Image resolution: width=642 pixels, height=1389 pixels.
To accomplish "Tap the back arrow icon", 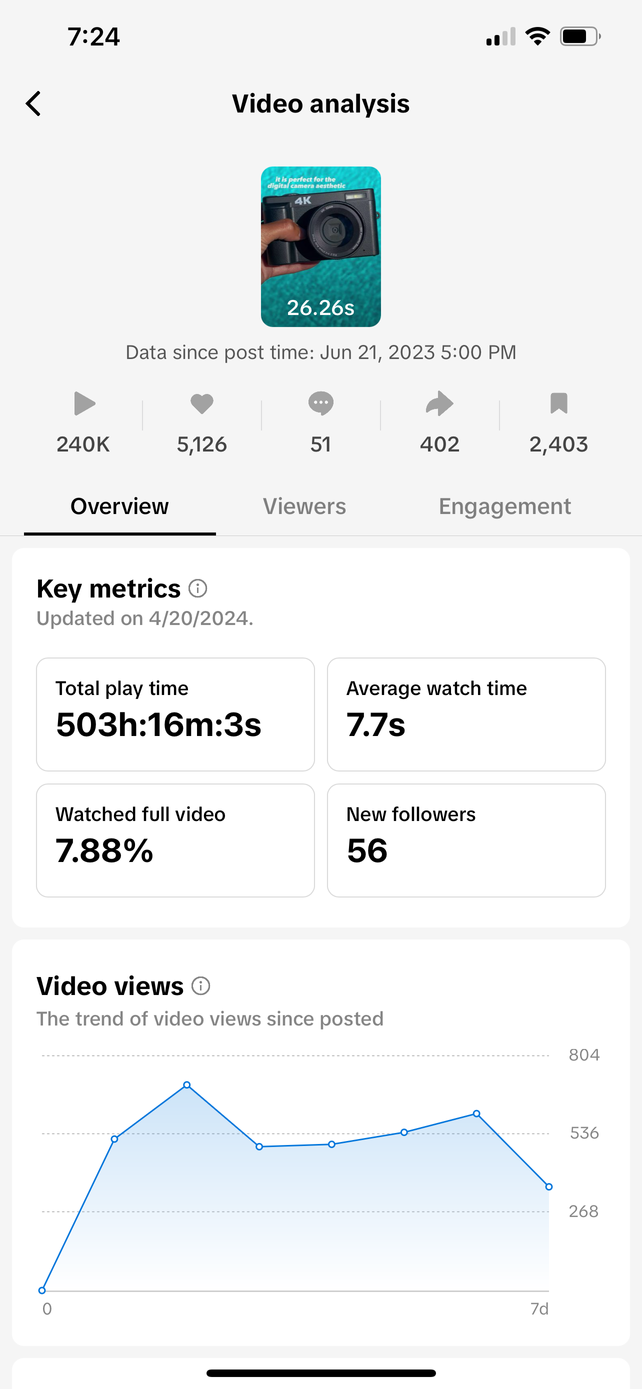I will pos(34,104).
